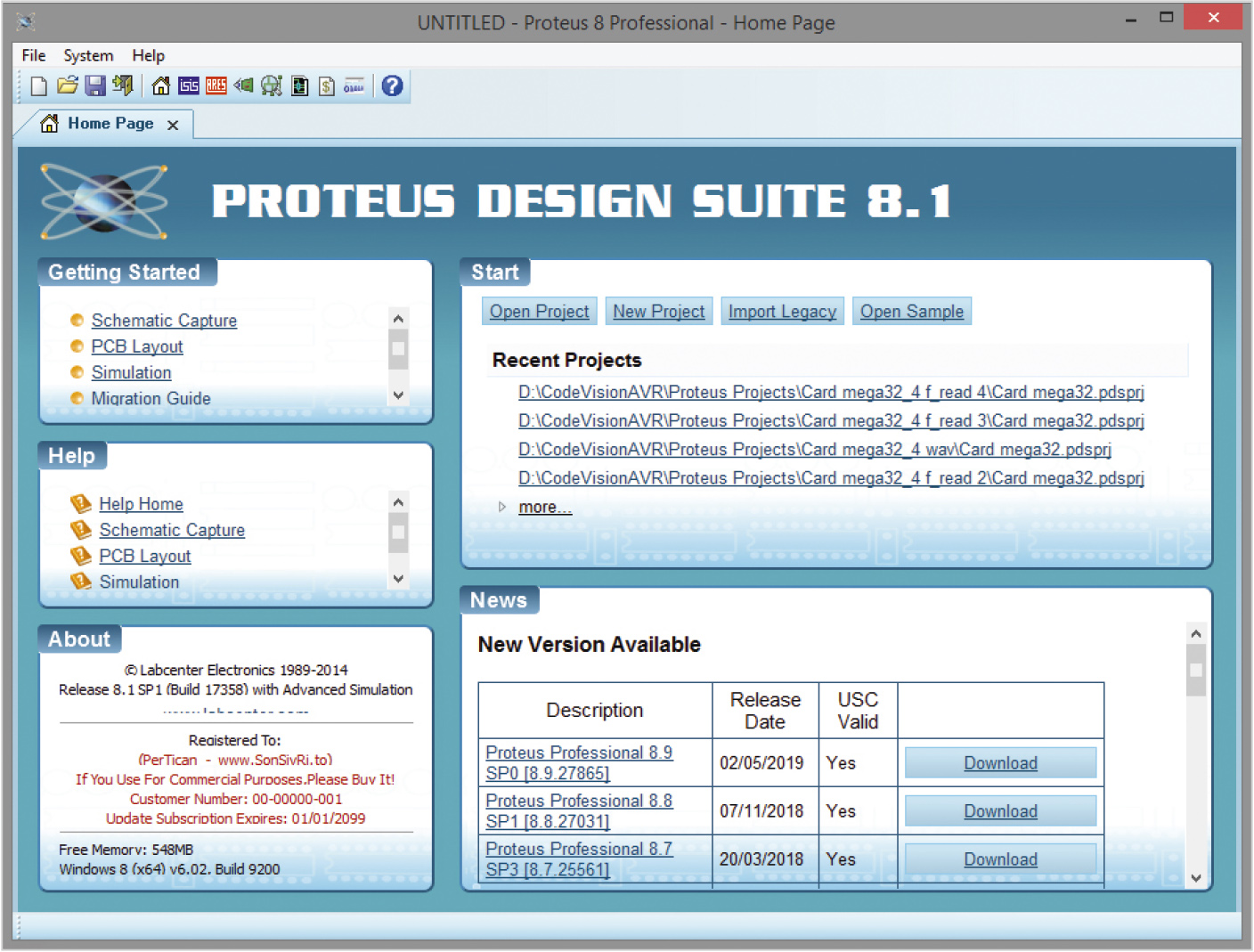Open the Bill of Materials icon
Screen dimensions: 1254x952
click(x=327, y=86)
